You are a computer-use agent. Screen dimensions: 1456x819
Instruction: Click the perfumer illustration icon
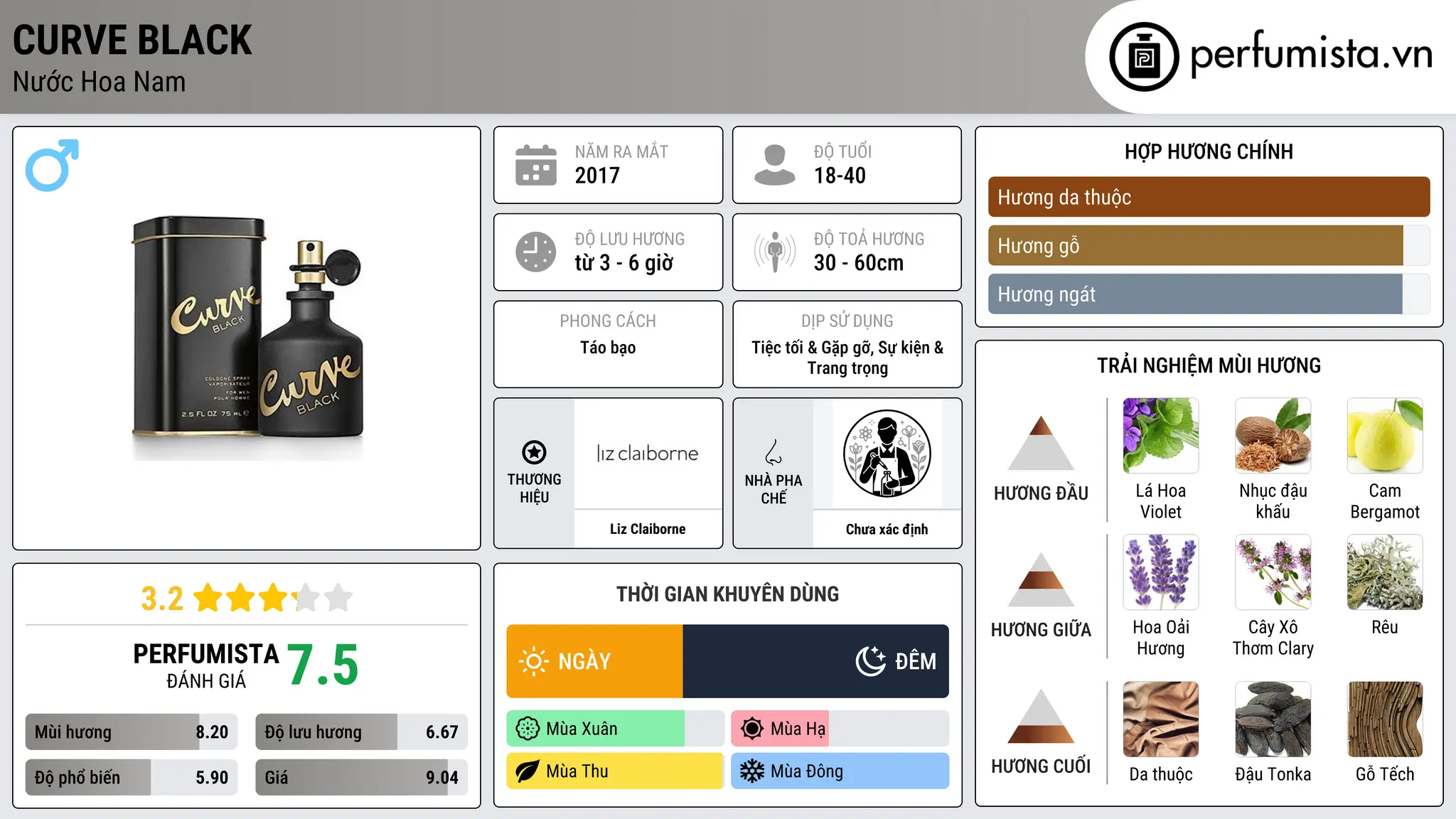coord(887,454)
